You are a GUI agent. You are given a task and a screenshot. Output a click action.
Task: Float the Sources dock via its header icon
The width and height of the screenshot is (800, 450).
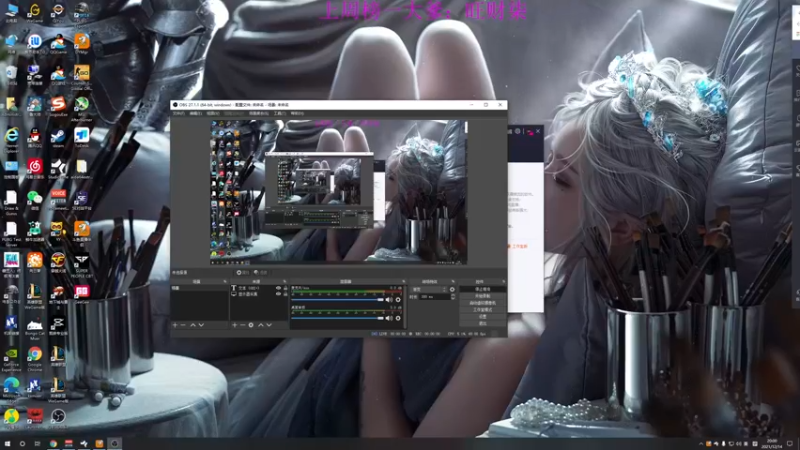click(x=285, y=282)
